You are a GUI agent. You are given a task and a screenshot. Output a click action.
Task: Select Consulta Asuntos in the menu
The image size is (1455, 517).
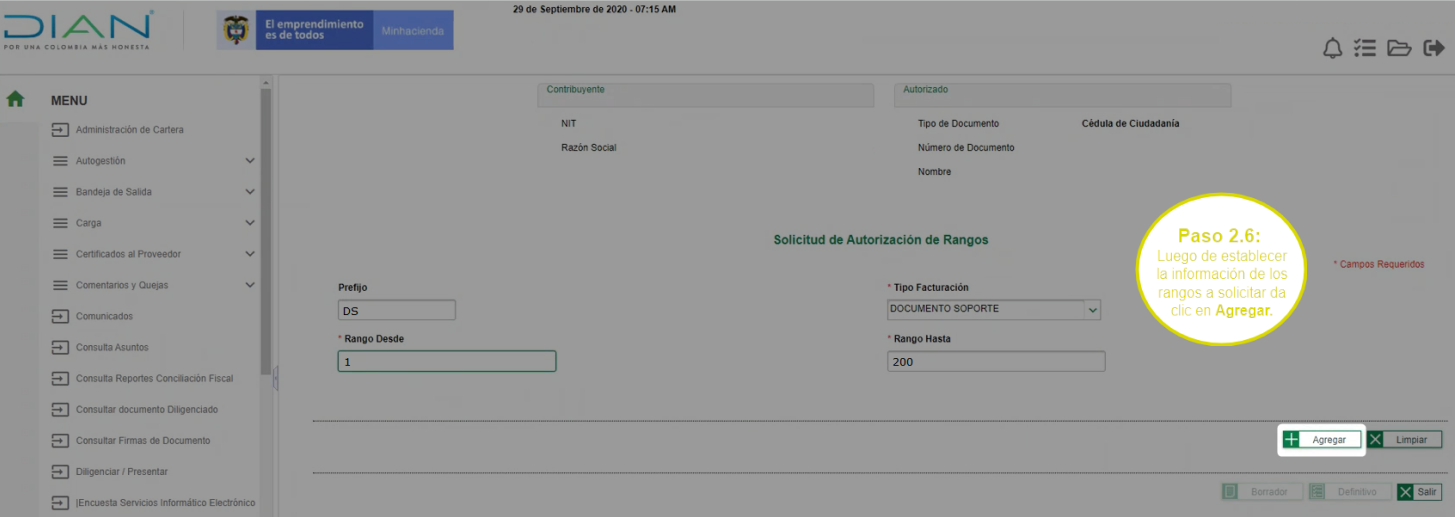(x=112, y=348)
